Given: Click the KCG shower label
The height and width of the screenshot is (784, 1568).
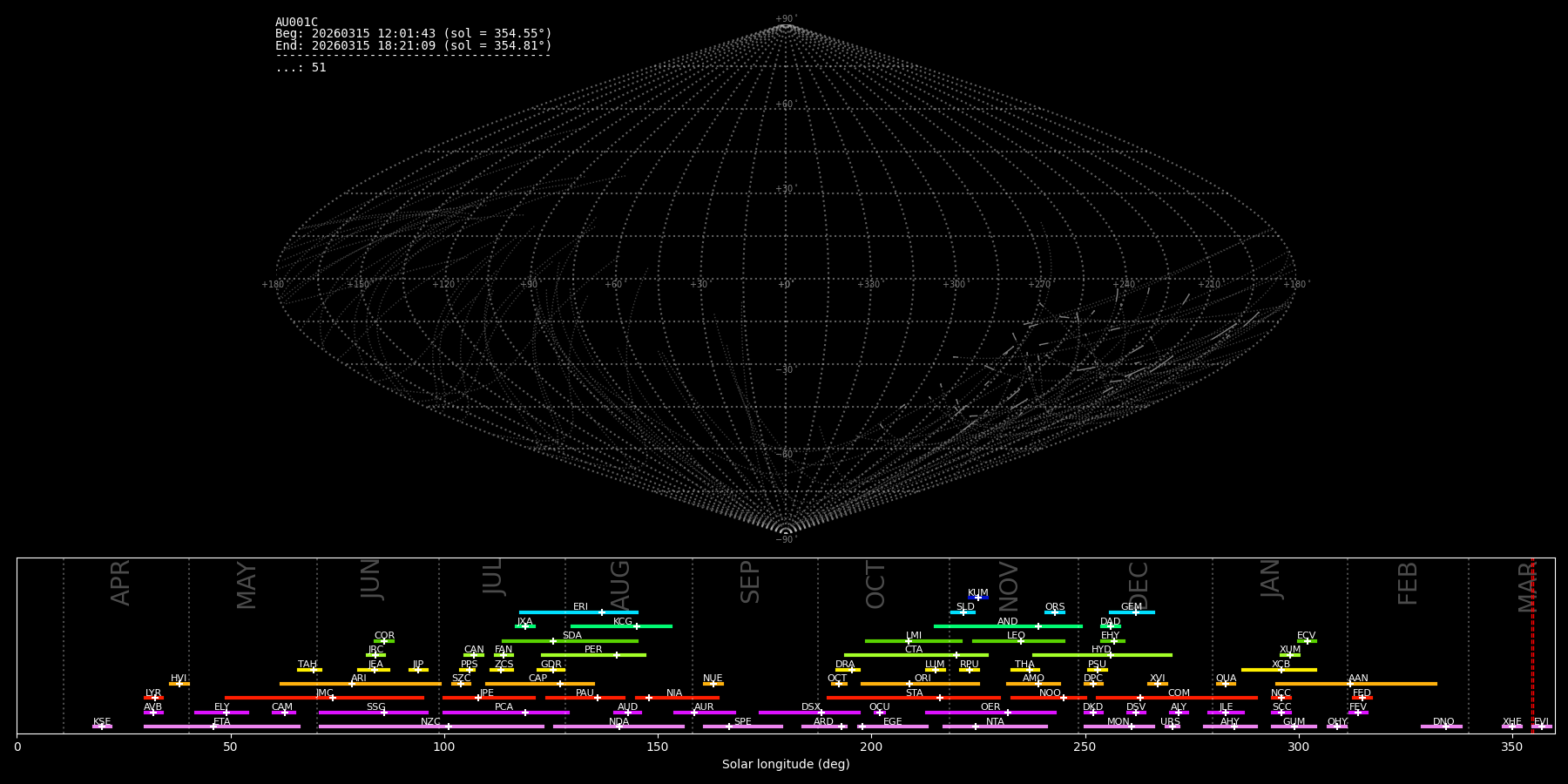Looking at the screenshot, I should click(x=623, y=622).
